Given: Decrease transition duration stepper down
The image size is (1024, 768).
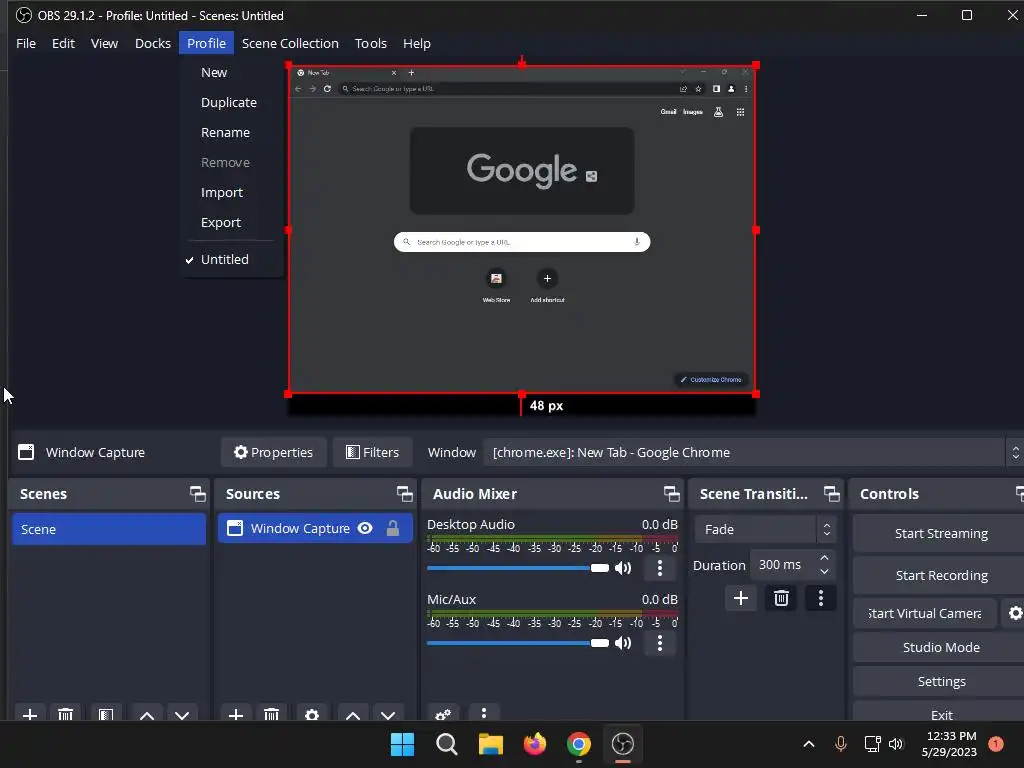Looking at the screenshot, I should tap(825, 572).
